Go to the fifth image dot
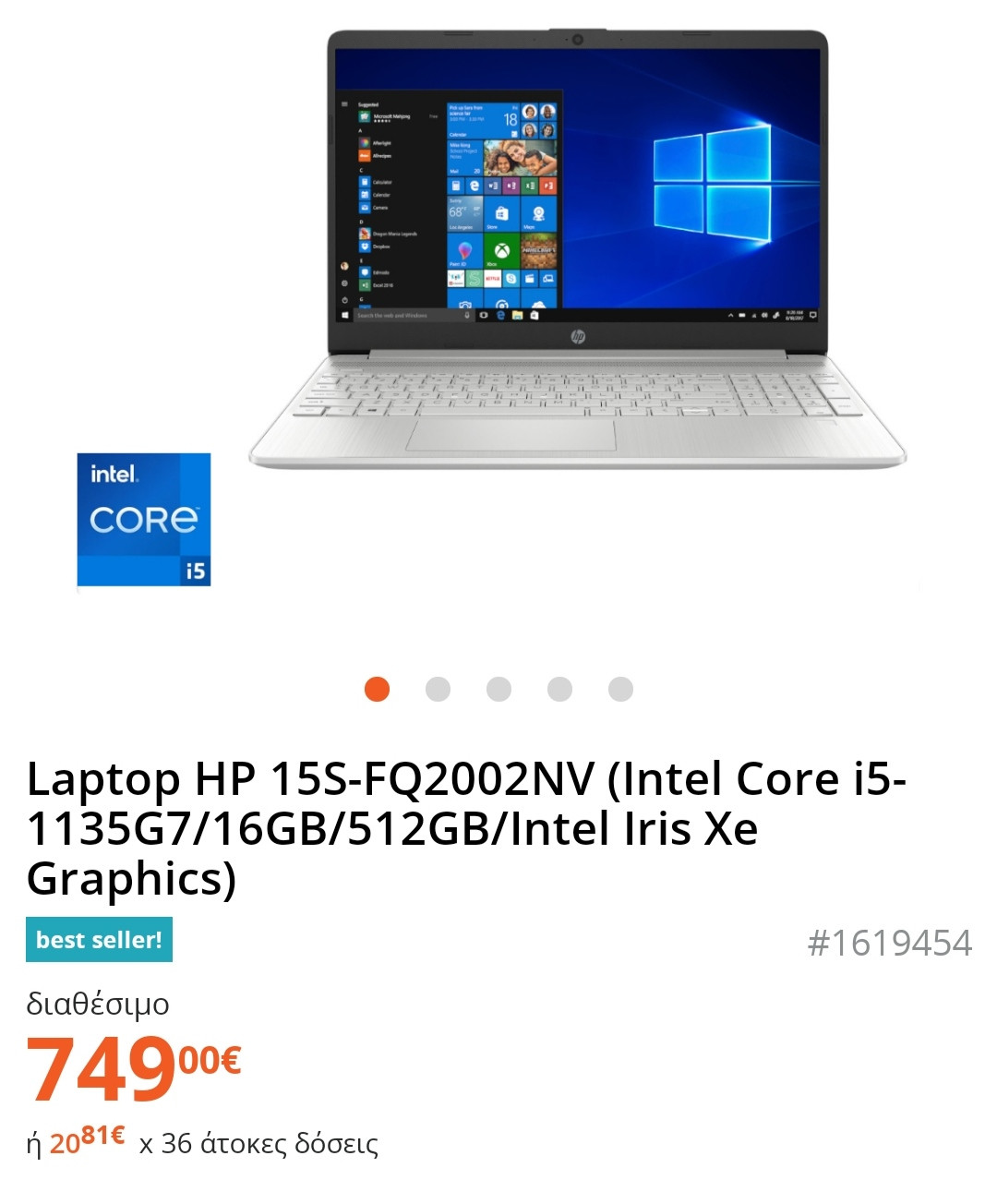The image size is (997, 1204). tap(620, 689)
